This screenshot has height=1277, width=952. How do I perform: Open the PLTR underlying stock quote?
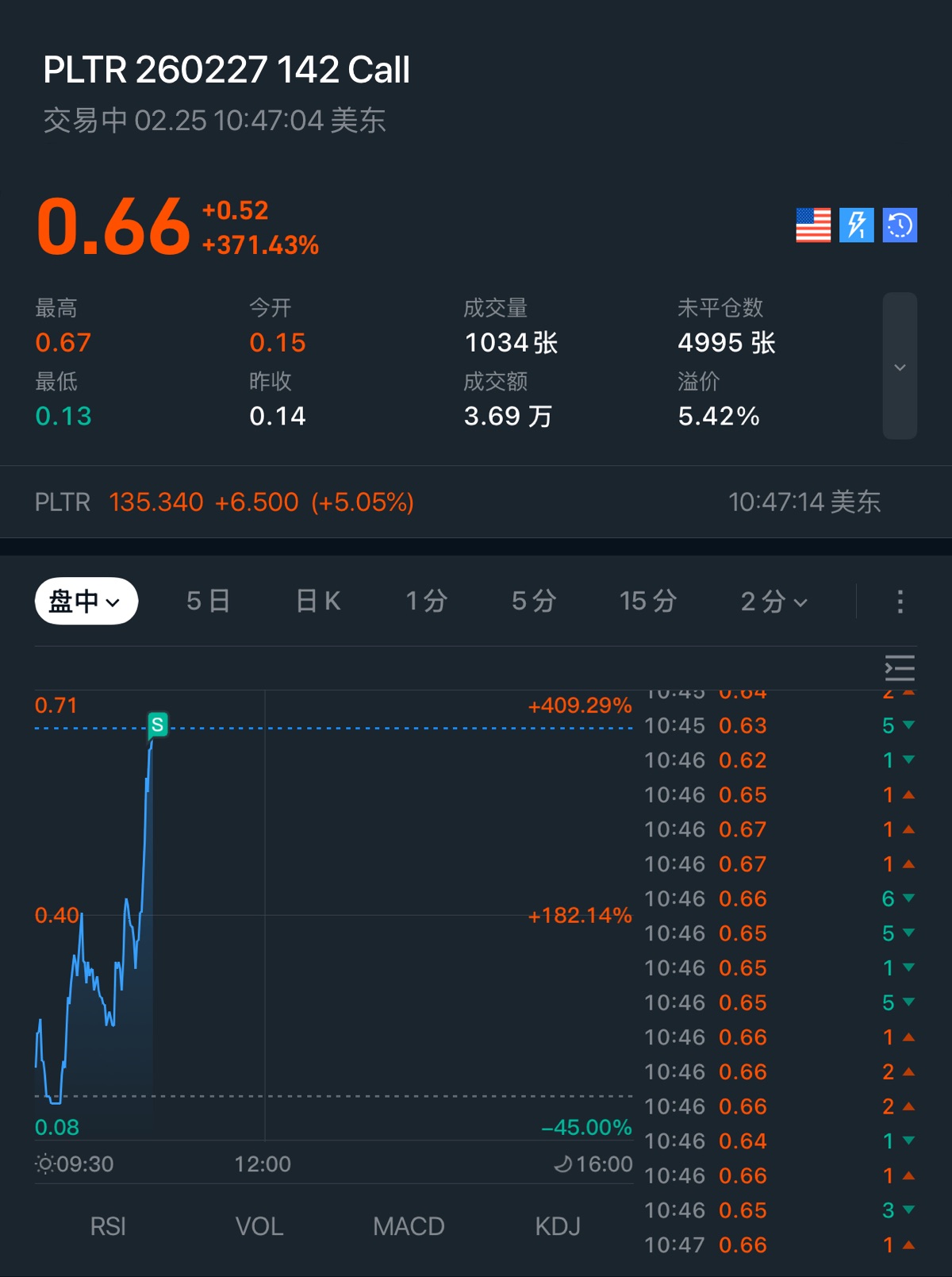click(x=225, y=502)
